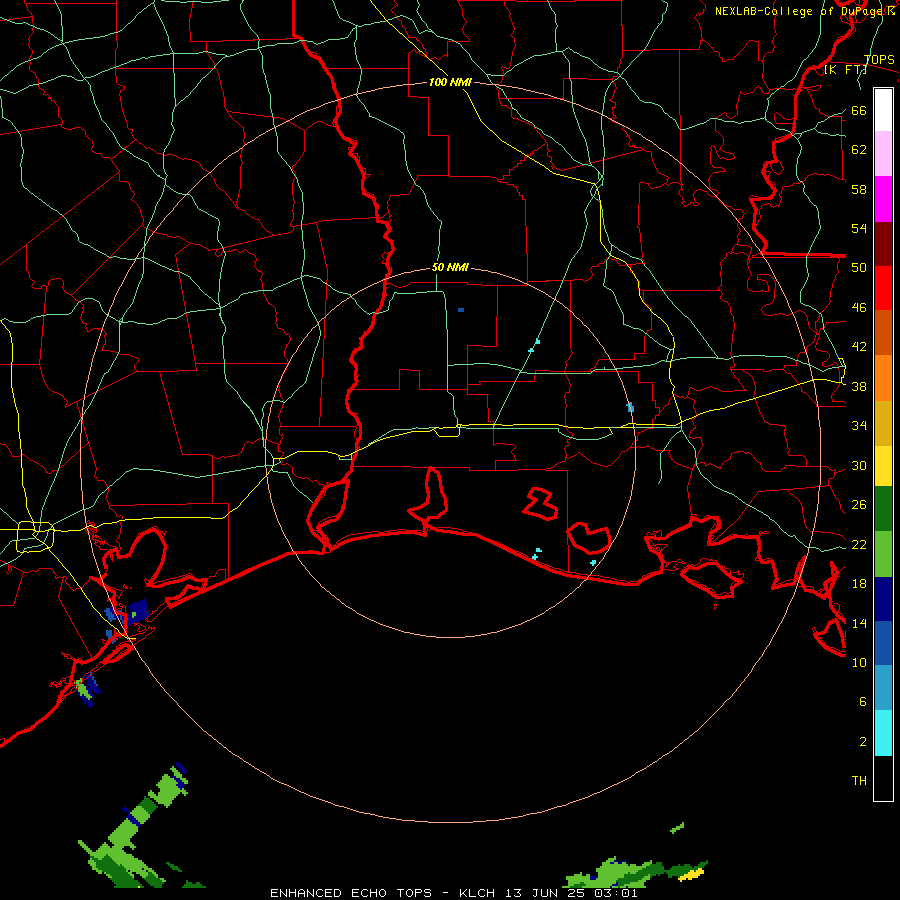This screenshot has width=900, height=900.
Task: Click the 100 NMI range ring label
Action: (450, 82)
